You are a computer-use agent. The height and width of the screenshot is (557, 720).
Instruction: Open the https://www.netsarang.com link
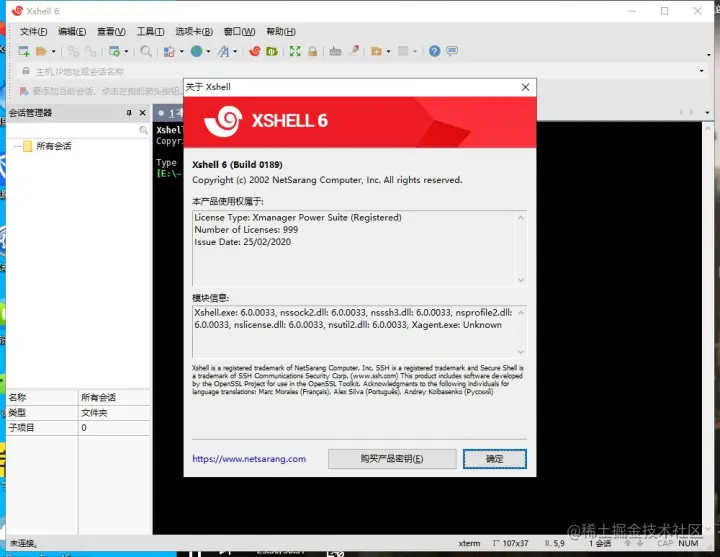(249, 459)
